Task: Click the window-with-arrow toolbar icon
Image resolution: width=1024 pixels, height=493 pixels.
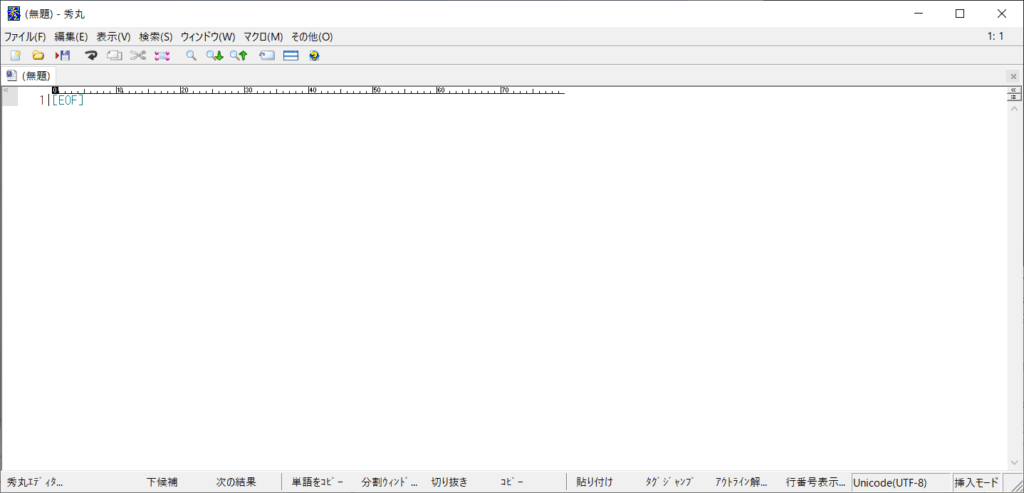Action: tap(266, 56)
